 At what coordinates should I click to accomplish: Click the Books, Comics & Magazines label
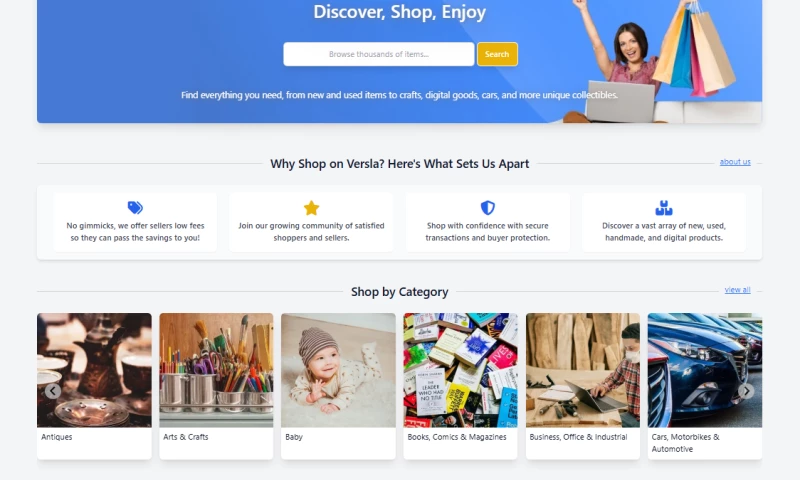457,437
